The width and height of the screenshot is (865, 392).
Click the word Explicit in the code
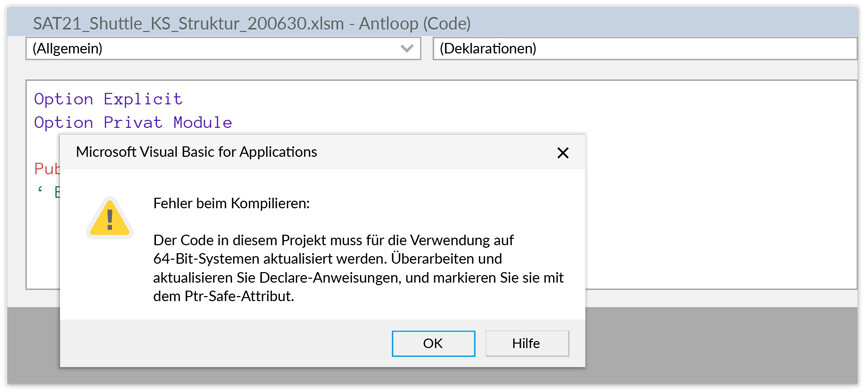[143, 99]
